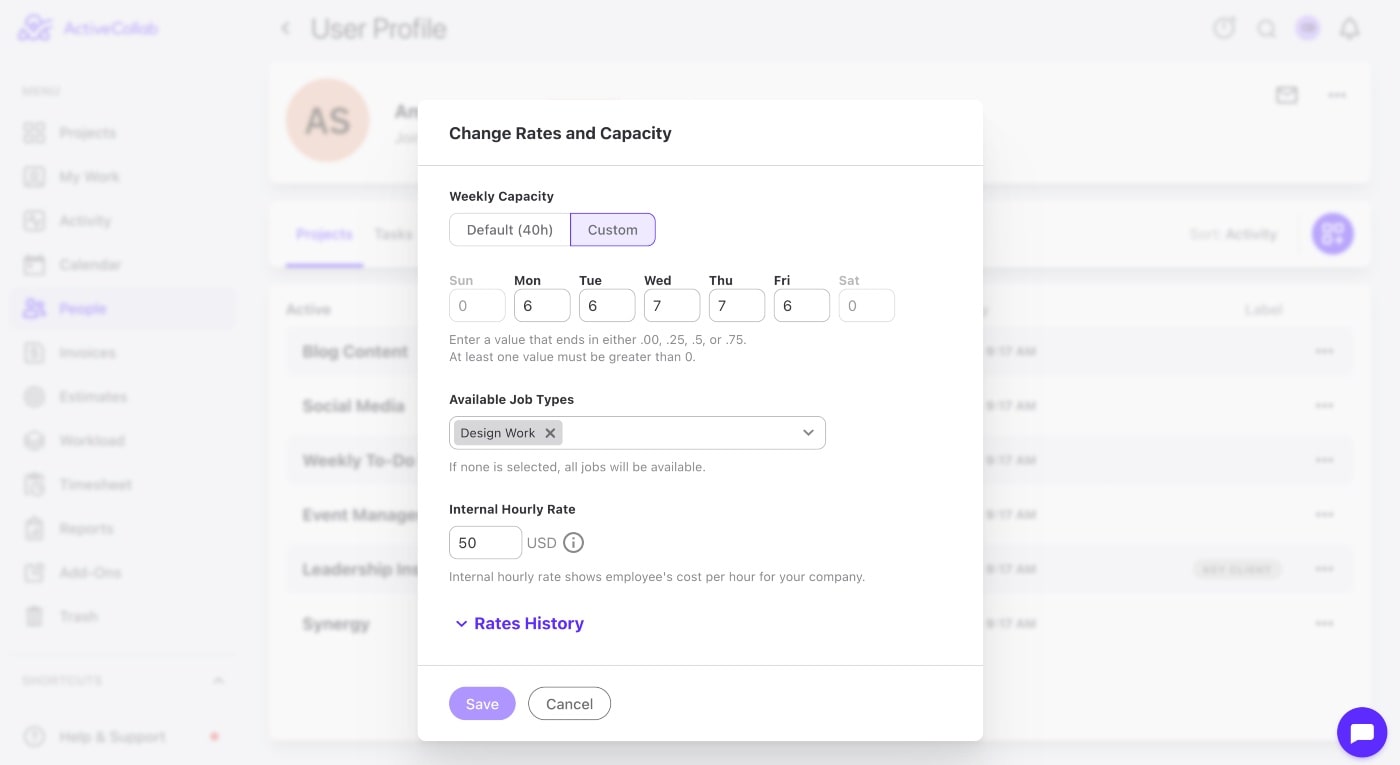The height and width of the screenshot is (765, 1400).
Task: Click the Wed hours input field
Action: 672,306
